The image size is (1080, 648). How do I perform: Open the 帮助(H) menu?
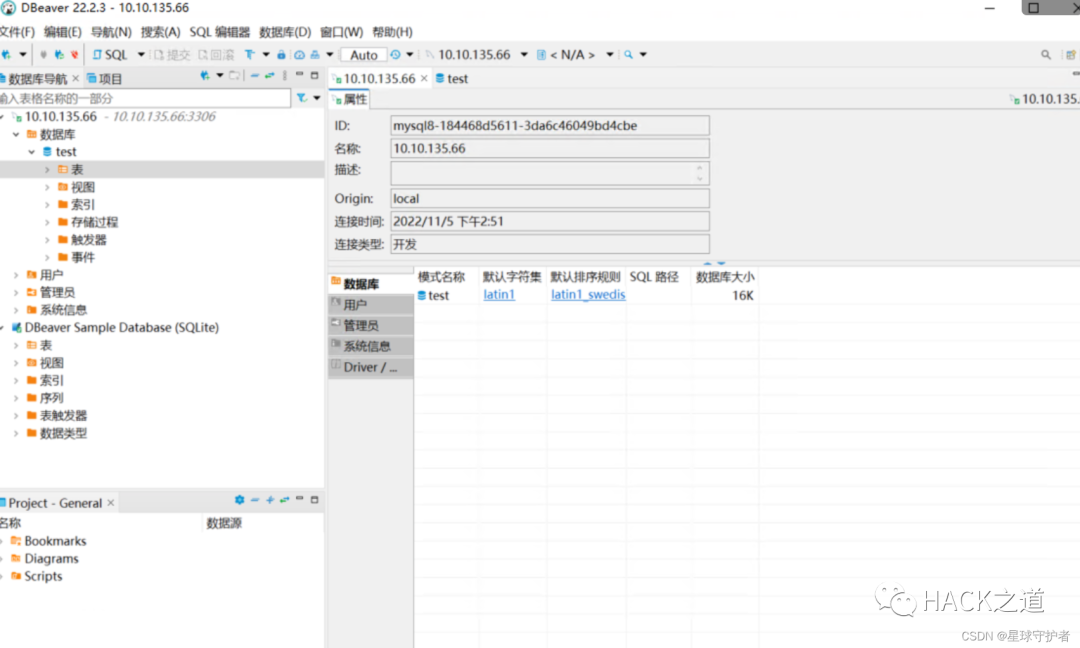(393, 32)
